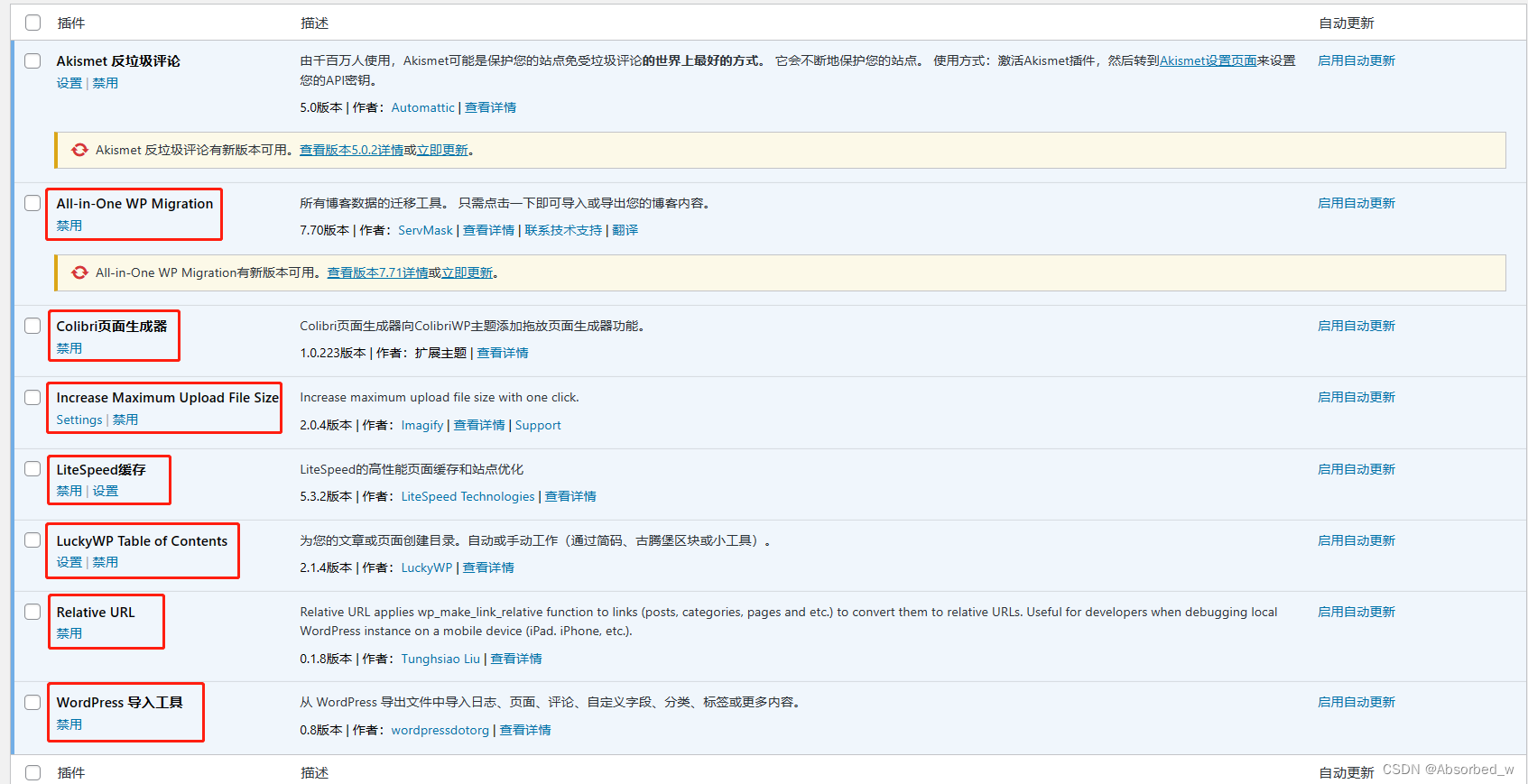This screenshot has height=784, width=1528.
Task: Open the ServMask author link
Action: (426, 230)
